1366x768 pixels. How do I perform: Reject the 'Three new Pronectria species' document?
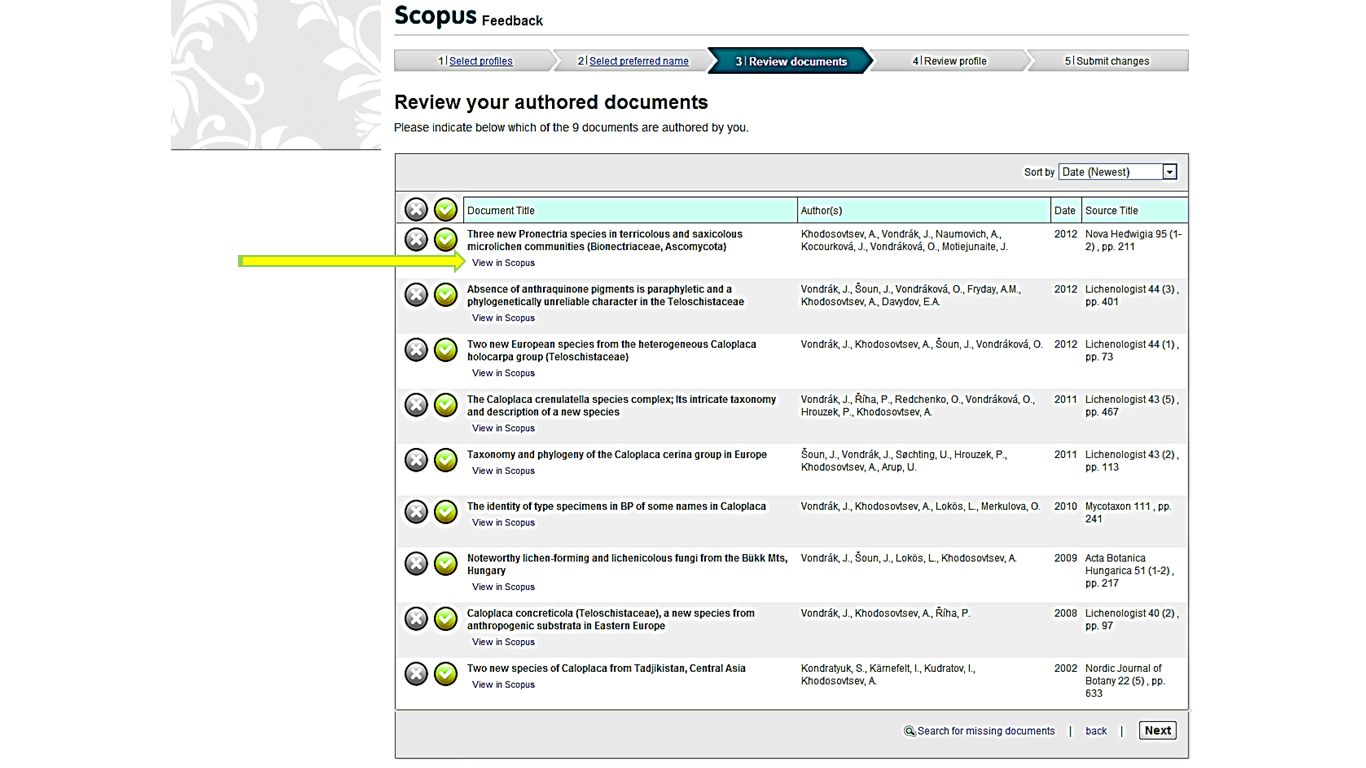[x=416, y=240]
